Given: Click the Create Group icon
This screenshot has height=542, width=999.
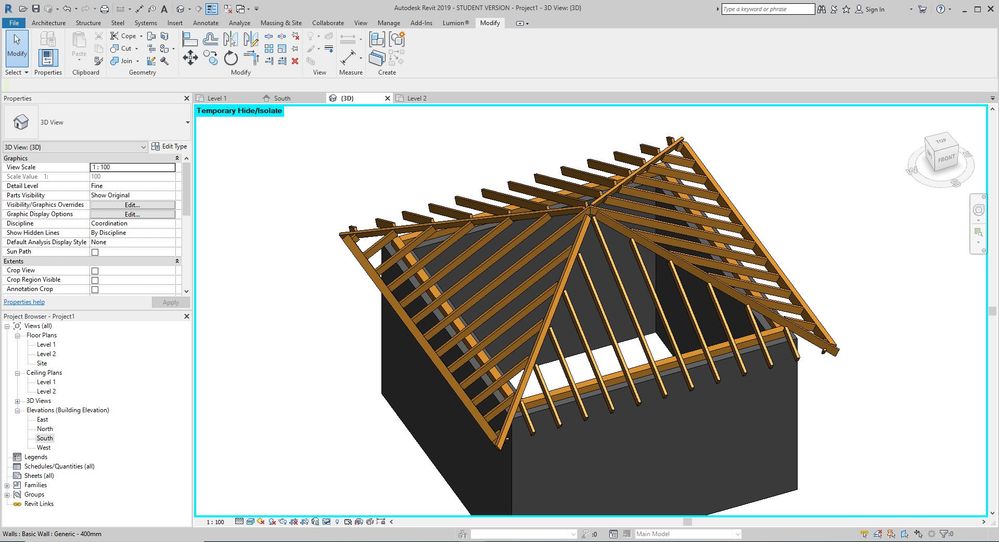Looking at the screenshot, I should pyautogui.click(x=397, y=39).
